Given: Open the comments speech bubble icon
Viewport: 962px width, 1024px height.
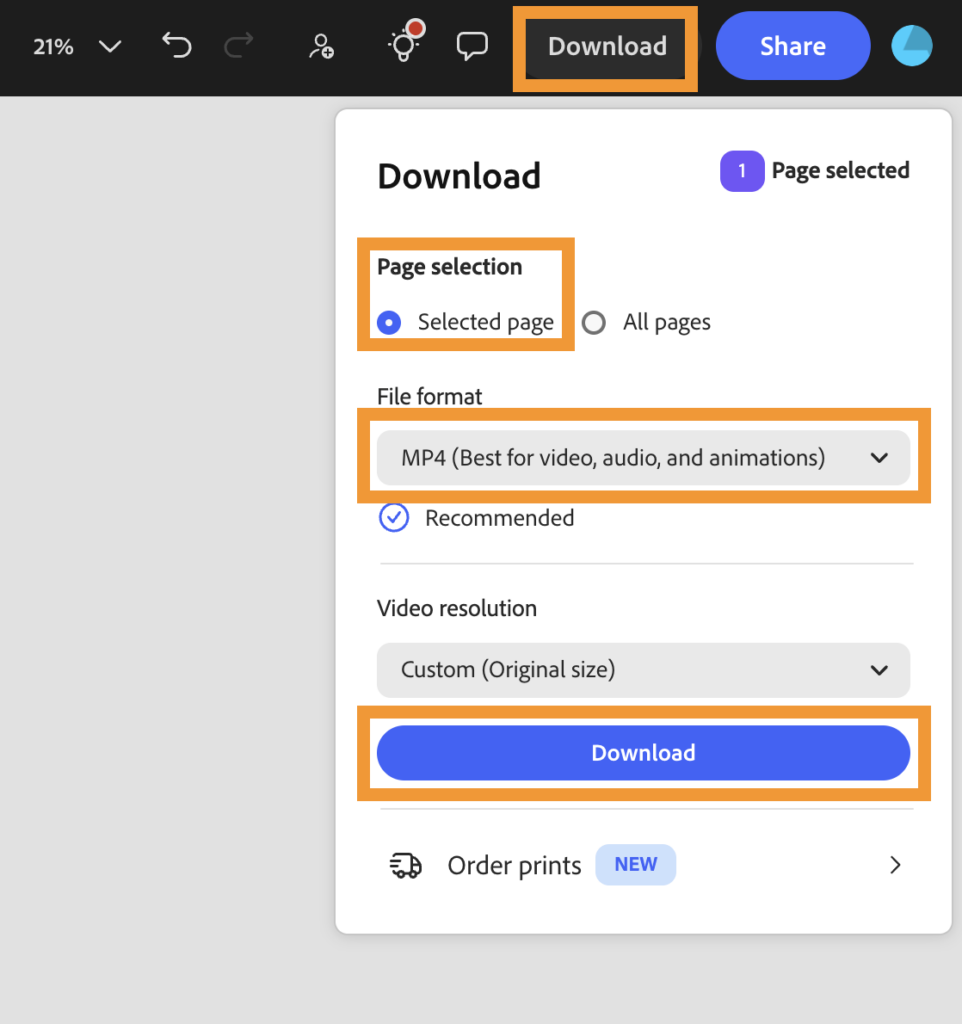Looking at the screenshot, I should pos(471,46).
